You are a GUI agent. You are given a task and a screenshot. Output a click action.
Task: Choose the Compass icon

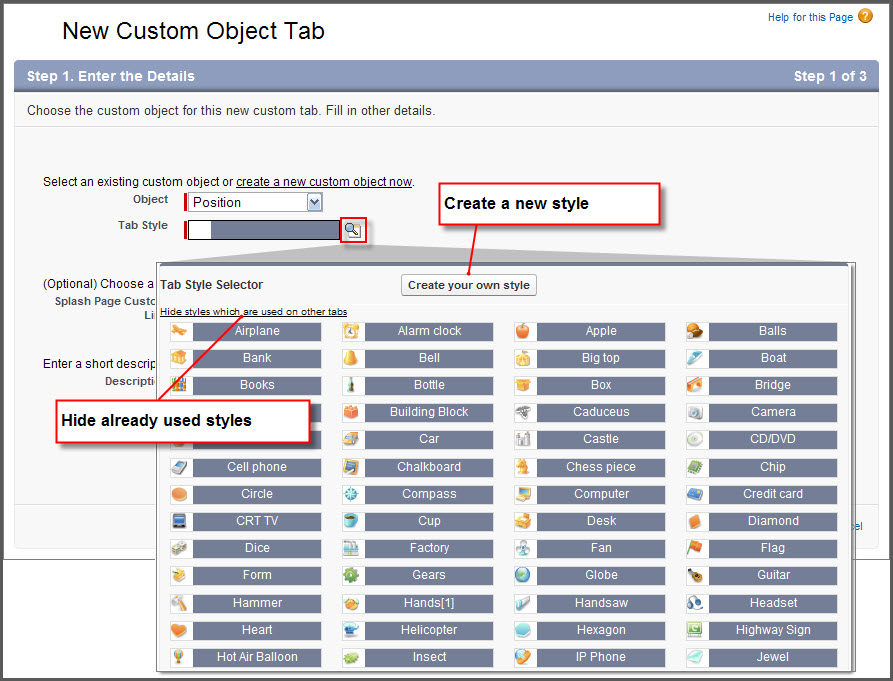pyautogui.click(x=351, y=494)
